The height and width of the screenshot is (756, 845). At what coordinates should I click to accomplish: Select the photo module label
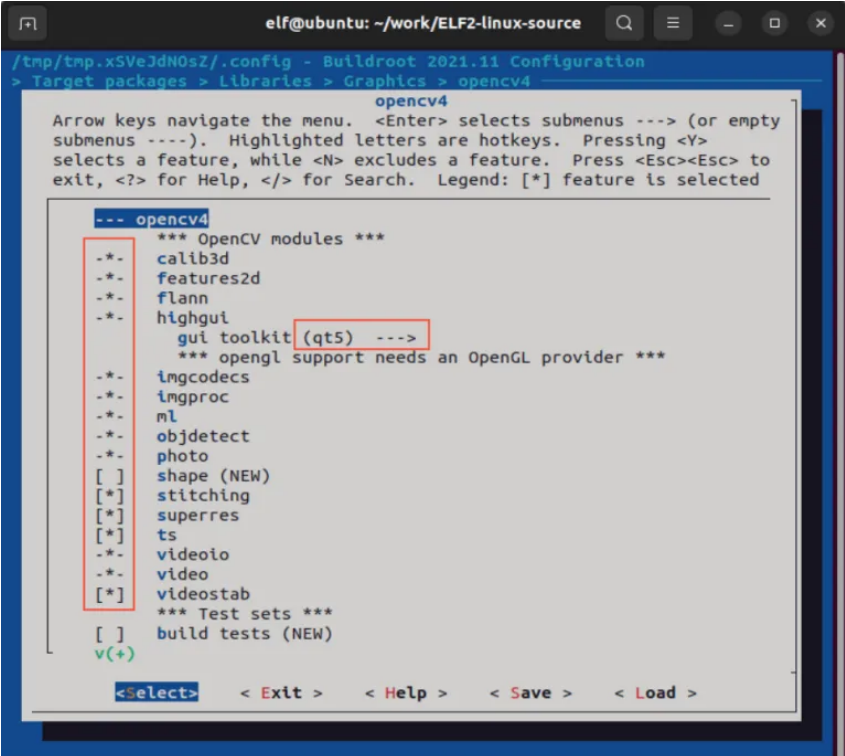[182, 456]
